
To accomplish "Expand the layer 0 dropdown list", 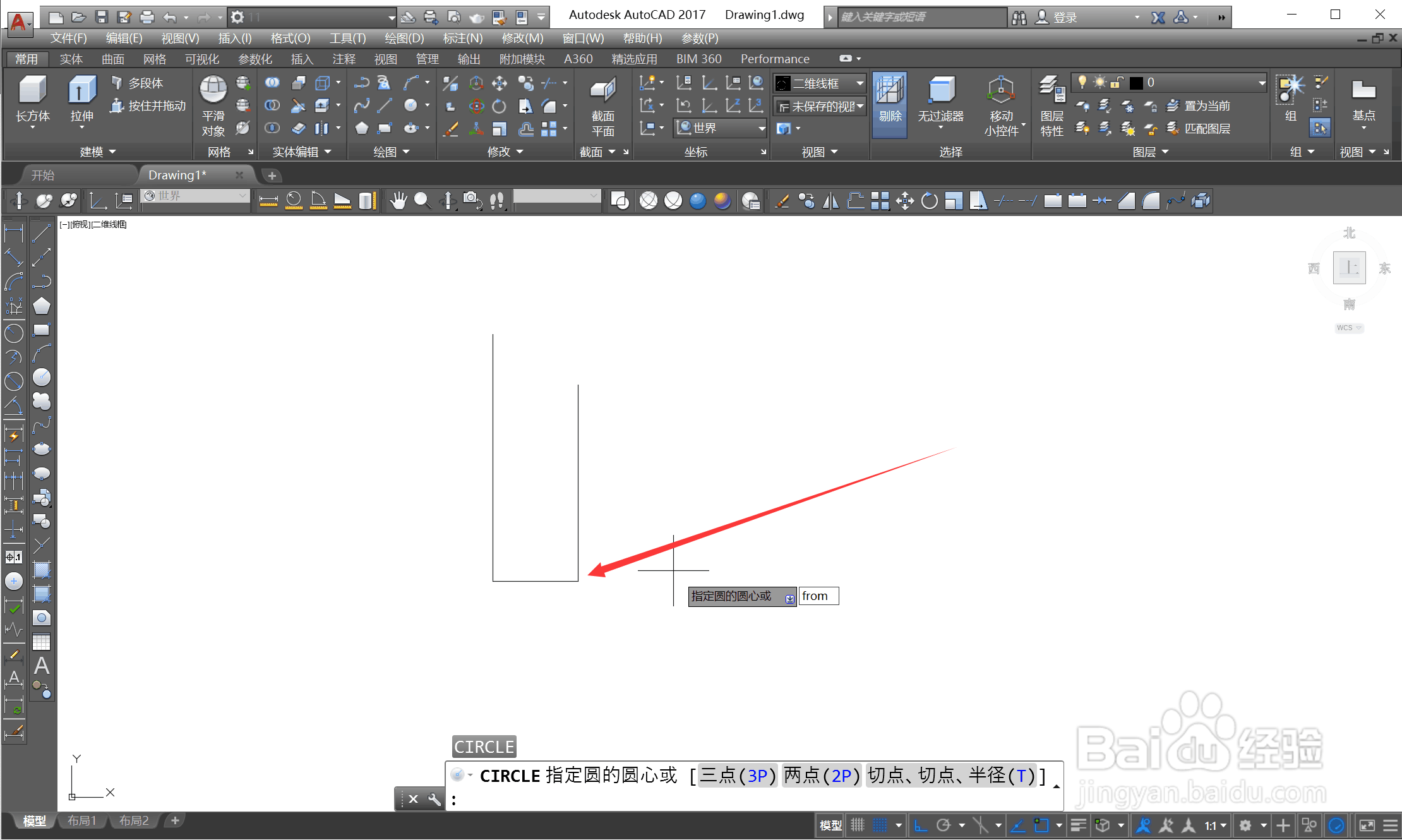I will click(x=1261, y=83).
